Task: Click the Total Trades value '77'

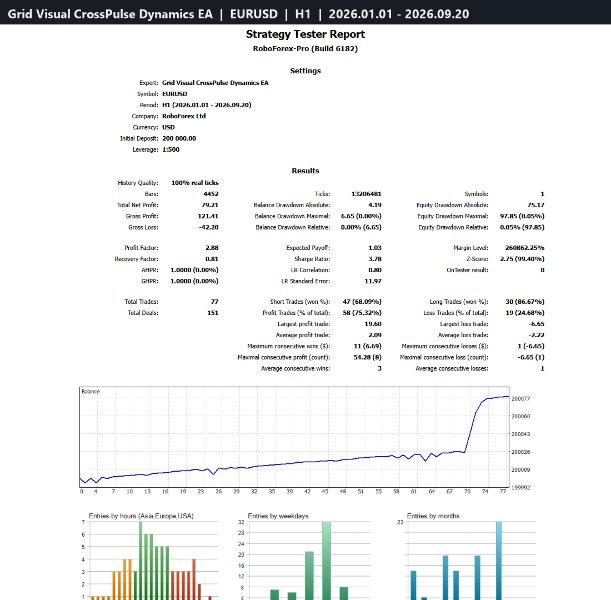Action: point(215,302)
